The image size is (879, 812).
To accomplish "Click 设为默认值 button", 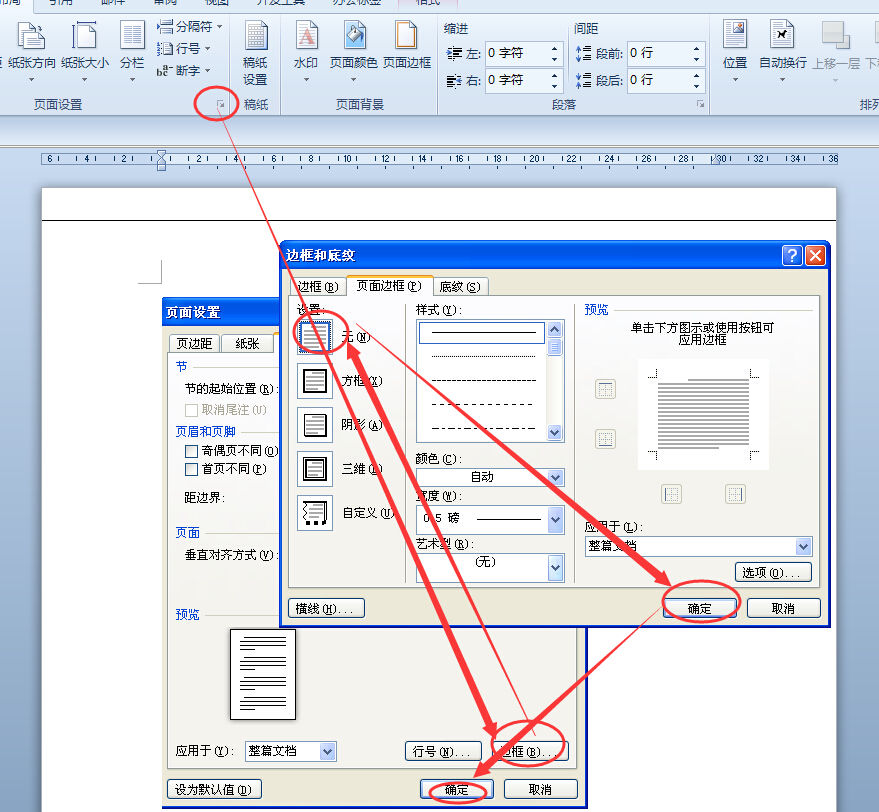I will (x=215, y=790).
